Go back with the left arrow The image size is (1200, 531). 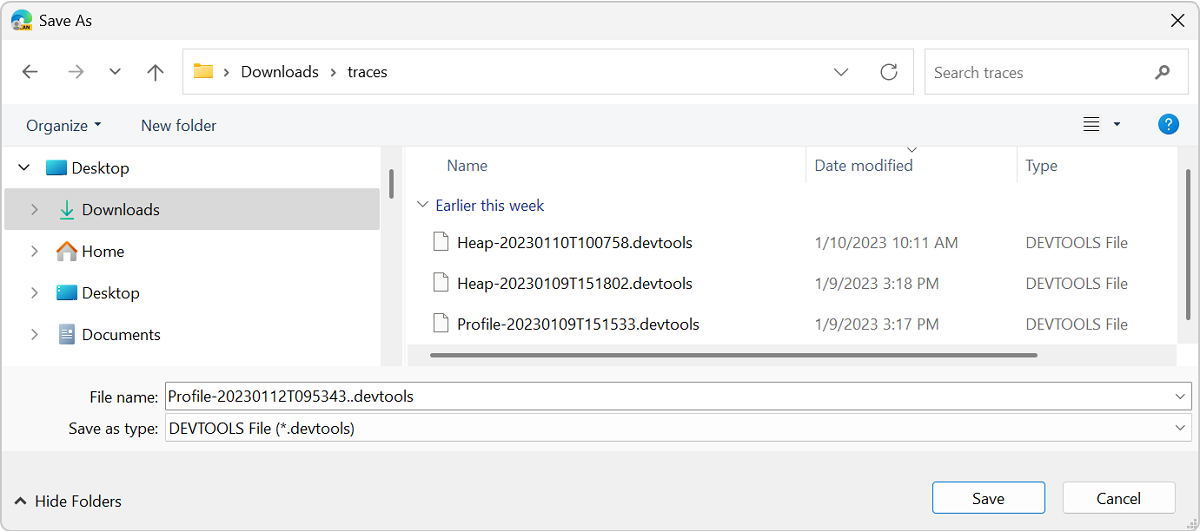point(30,72)
